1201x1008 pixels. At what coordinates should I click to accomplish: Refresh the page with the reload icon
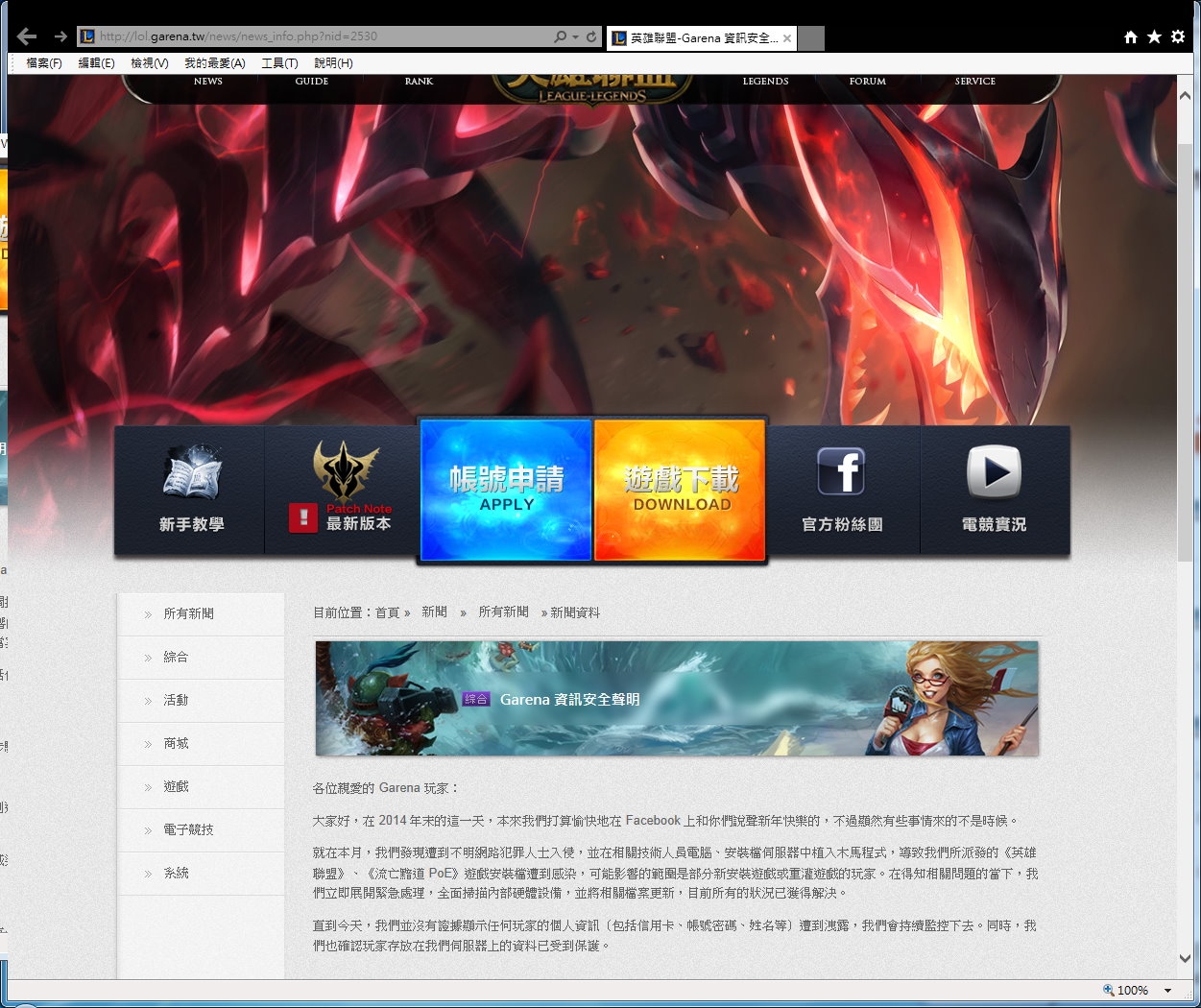click(591, 36)
